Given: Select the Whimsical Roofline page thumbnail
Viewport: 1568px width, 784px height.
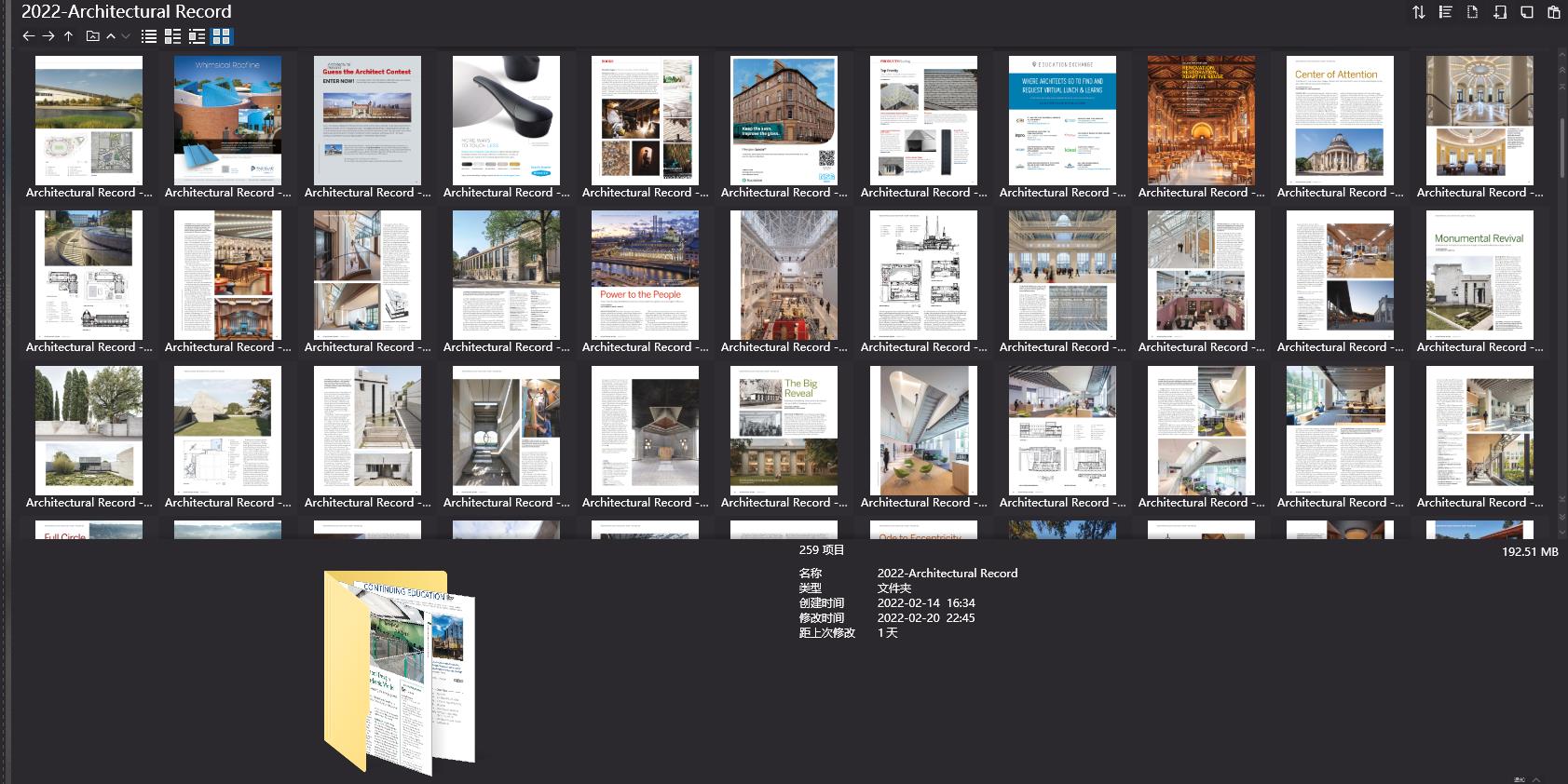Looking at the screenshot, I should click(227, 120).
